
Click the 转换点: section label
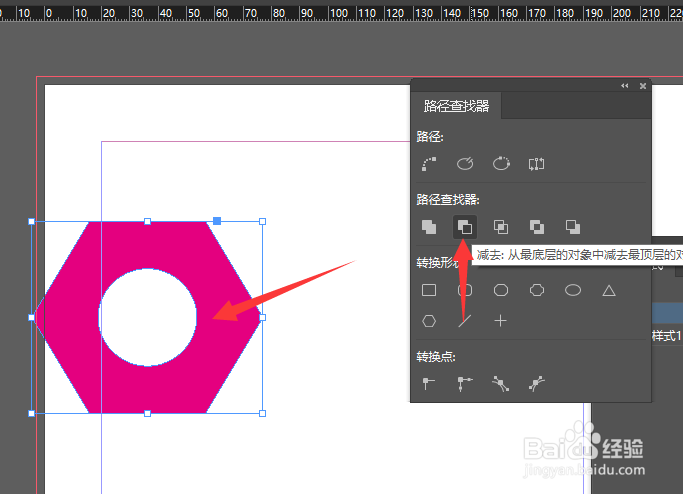pos(436,357)
